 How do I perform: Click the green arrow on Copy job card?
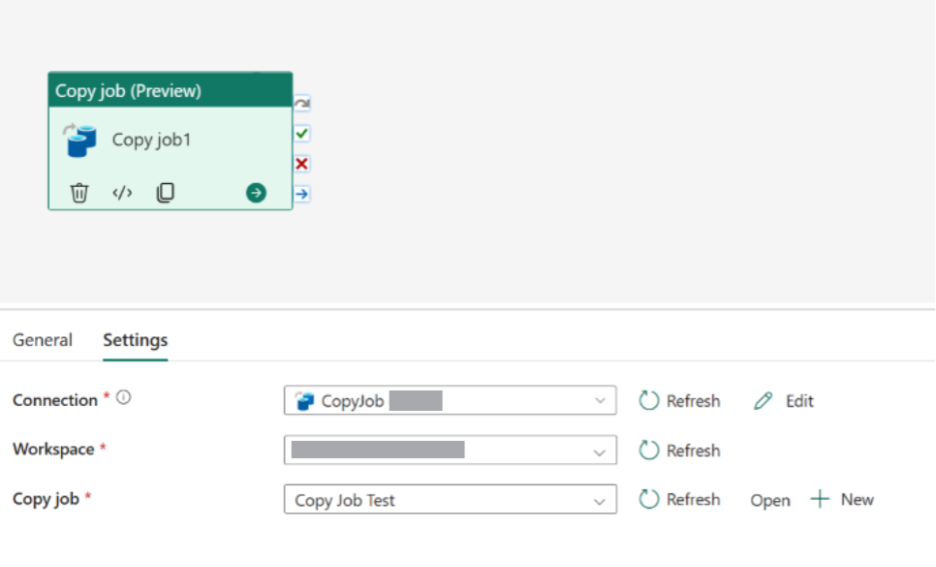256,193
